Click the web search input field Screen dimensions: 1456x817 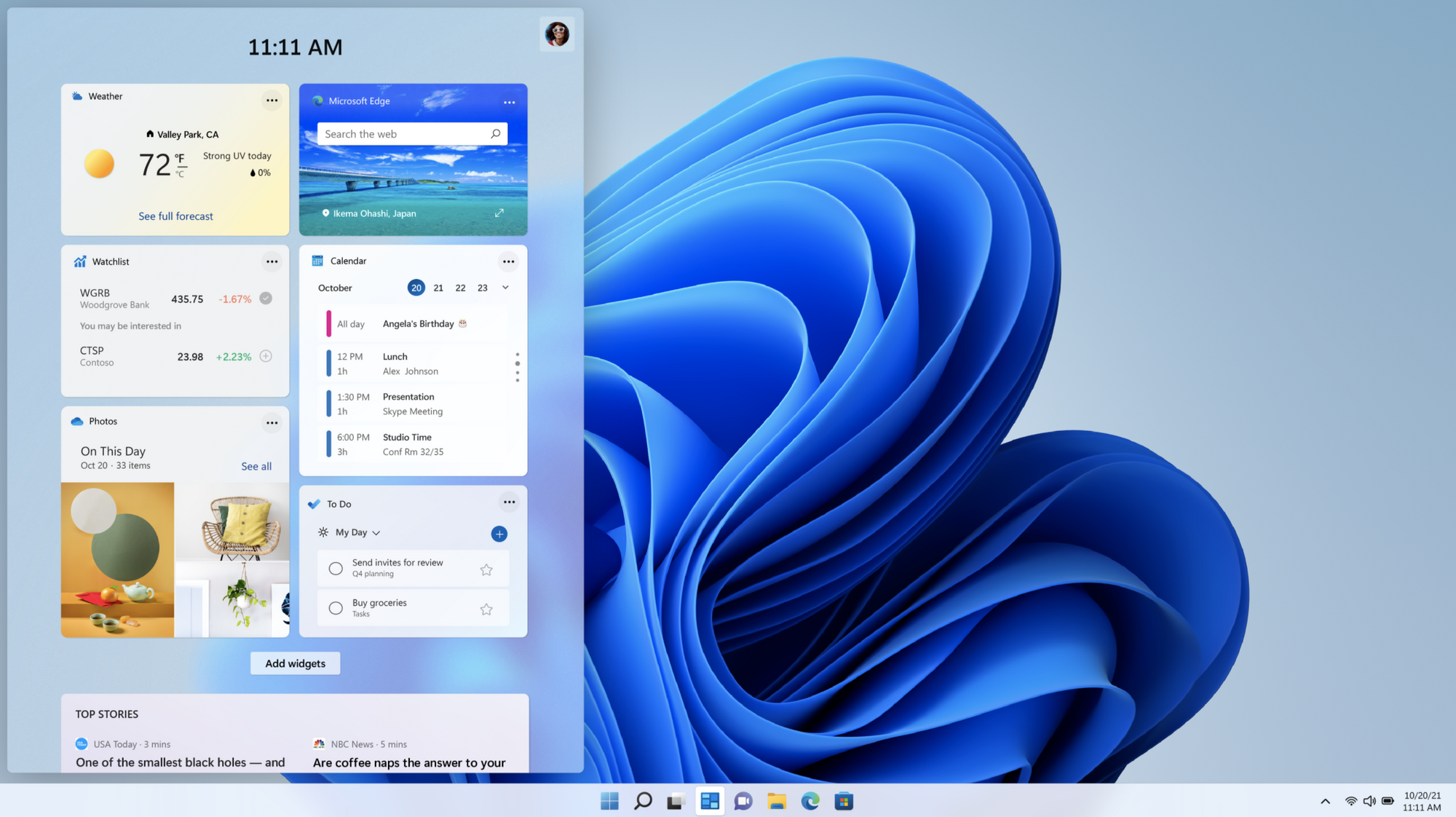[x=412, y=133]
